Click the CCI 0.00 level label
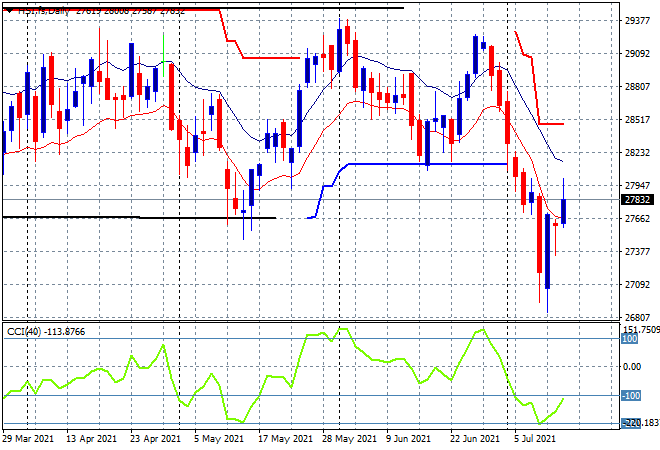The image size is (660, 450). [x=632, y=367]
